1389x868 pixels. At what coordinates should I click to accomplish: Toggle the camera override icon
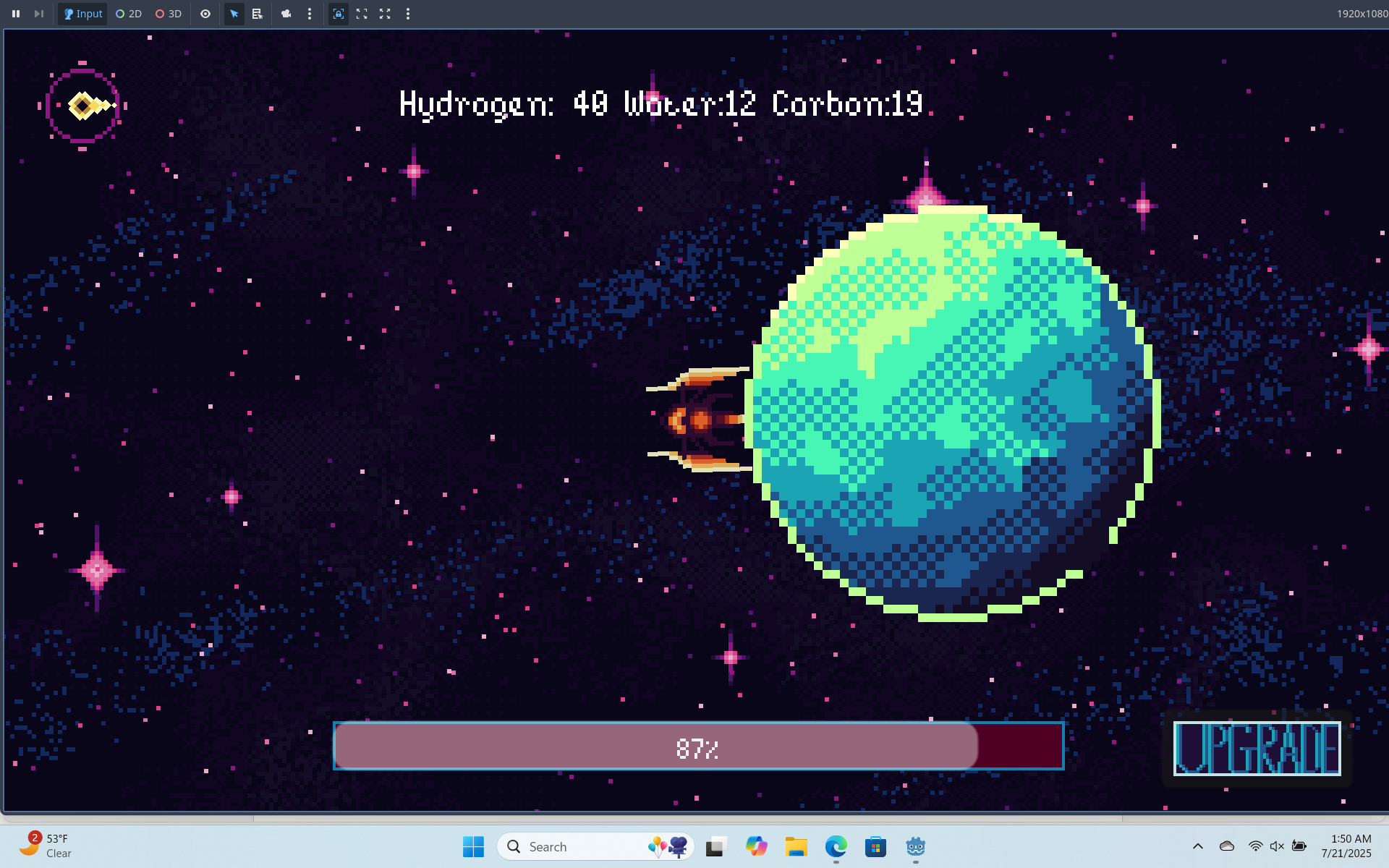(x=286, y=14)
